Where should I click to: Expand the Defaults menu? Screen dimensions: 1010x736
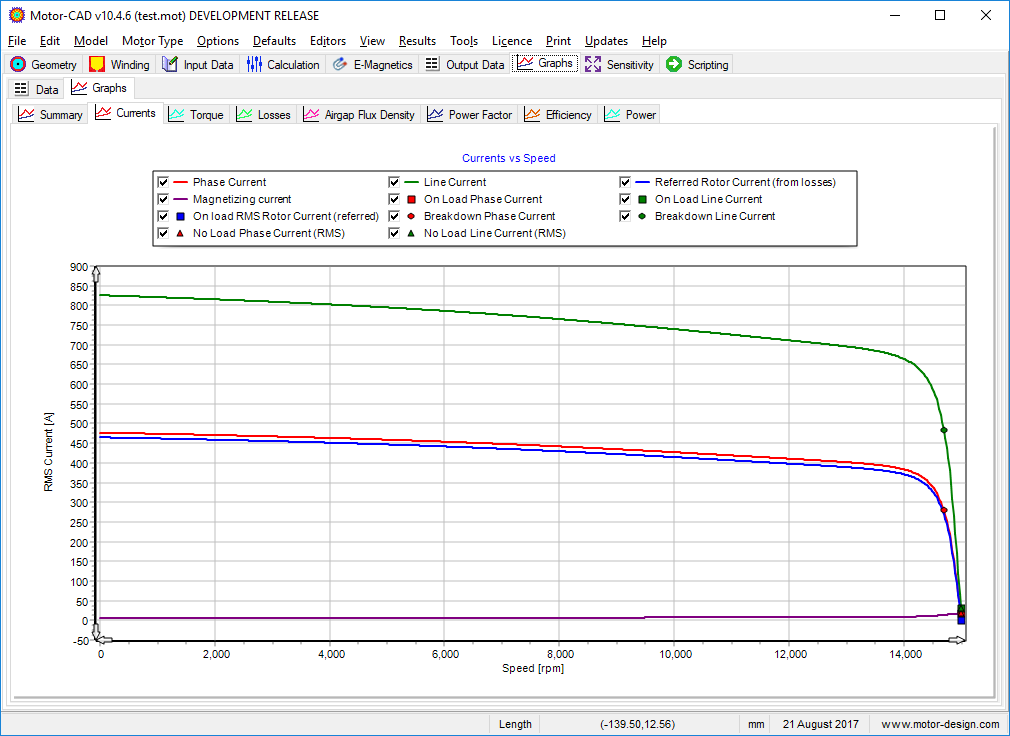[x=274, y=41]
